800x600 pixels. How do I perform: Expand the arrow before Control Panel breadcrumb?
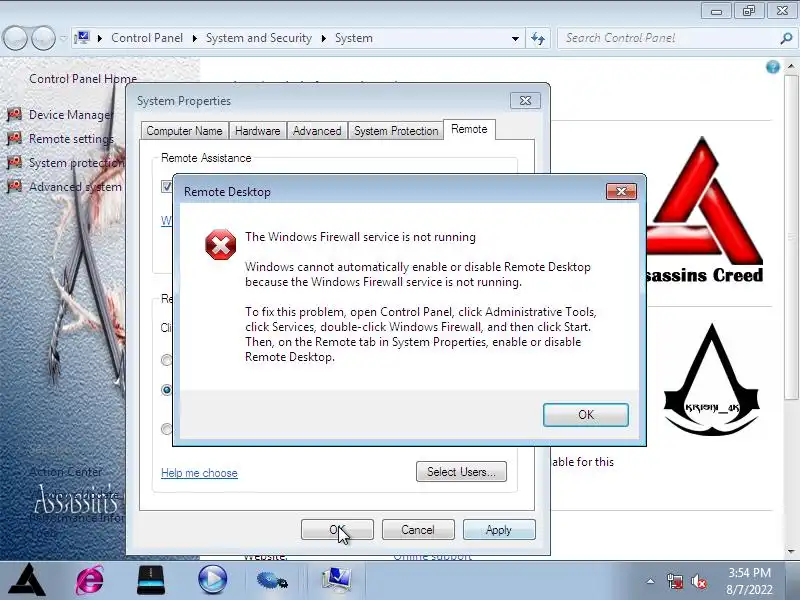pyautogui.click(x=100, y=38)
